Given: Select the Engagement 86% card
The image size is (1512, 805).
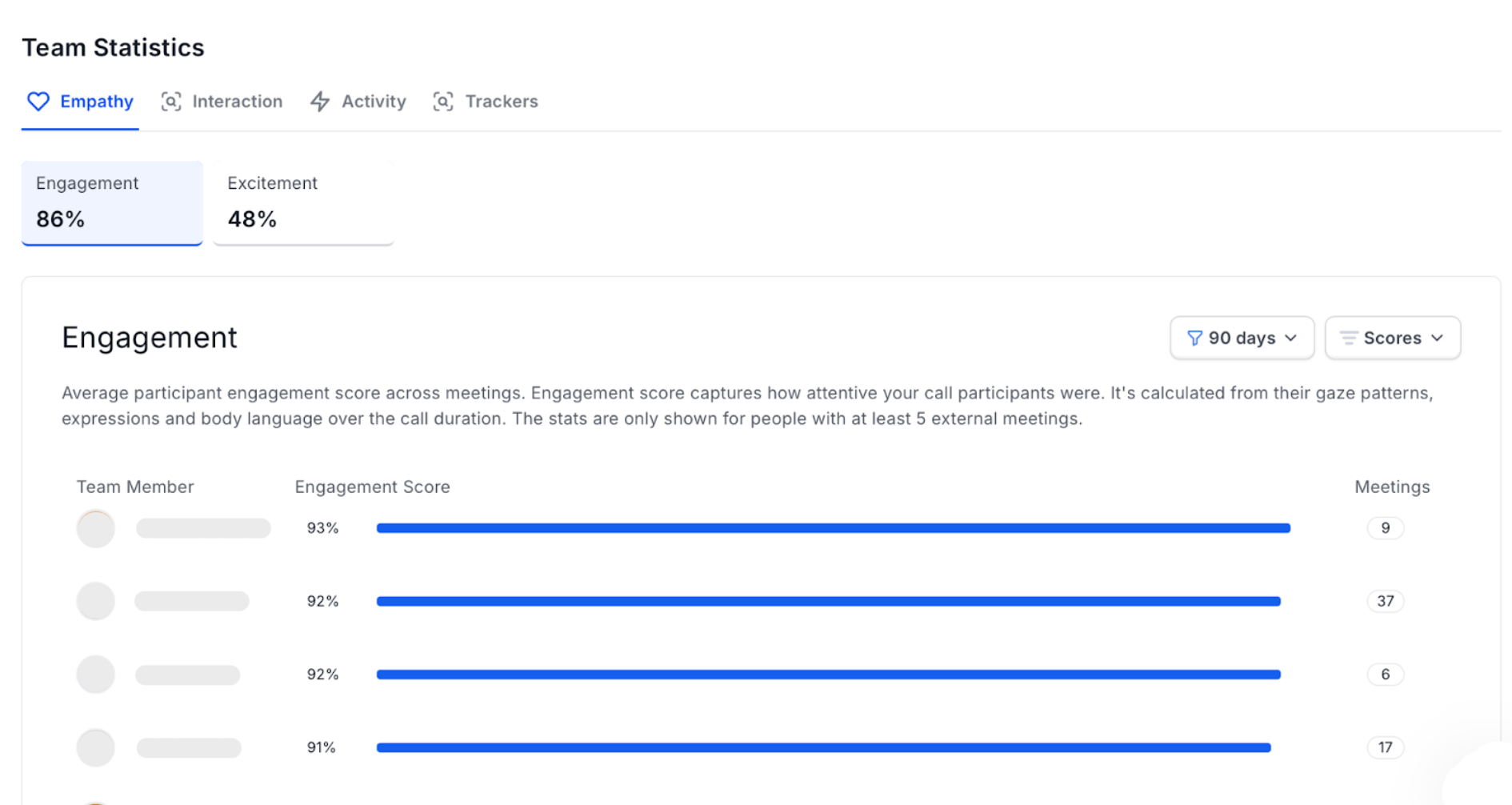Looking at the screenshot, I should [x=112, y=202].
